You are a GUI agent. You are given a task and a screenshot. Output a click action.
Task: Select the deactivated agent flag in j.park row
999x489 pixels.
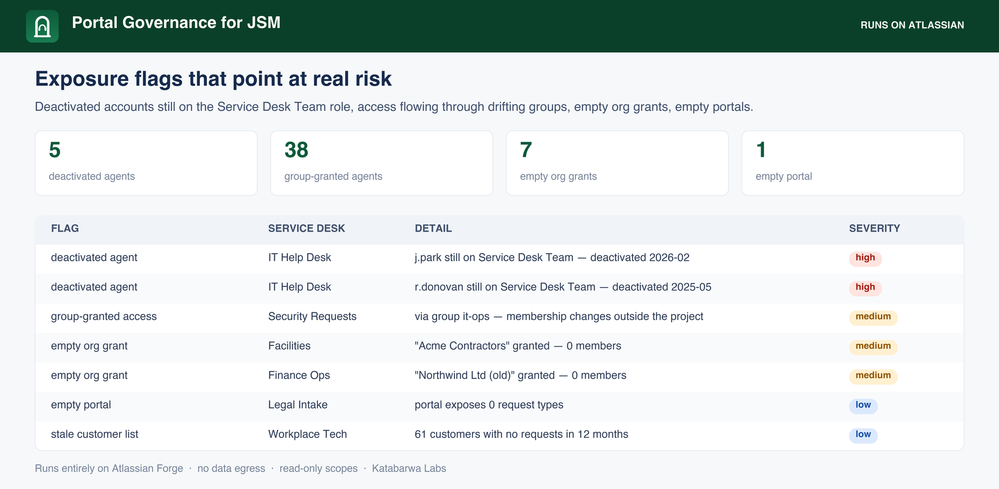point(94,258)
